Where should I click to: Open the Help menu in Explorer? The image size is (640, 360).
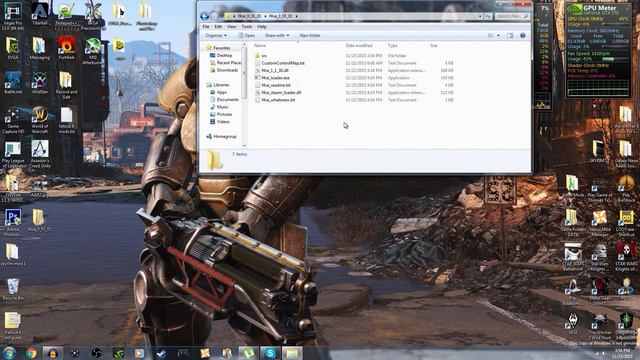point(262,27)
